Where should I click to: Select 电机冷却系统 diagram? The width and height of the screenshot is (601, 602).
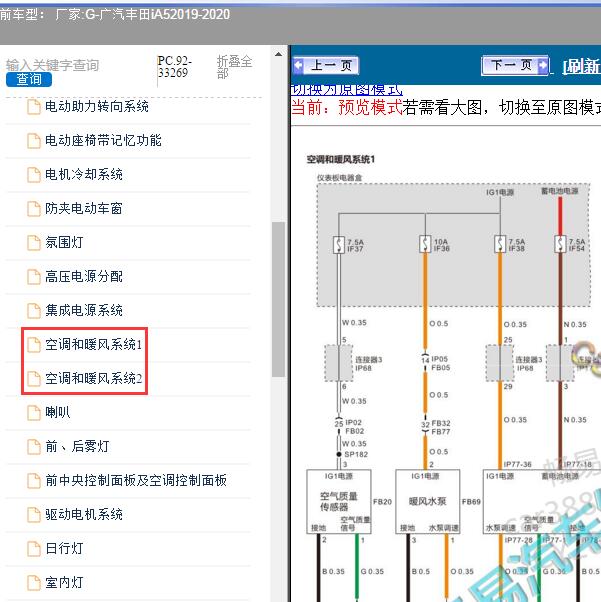[84, 174]
